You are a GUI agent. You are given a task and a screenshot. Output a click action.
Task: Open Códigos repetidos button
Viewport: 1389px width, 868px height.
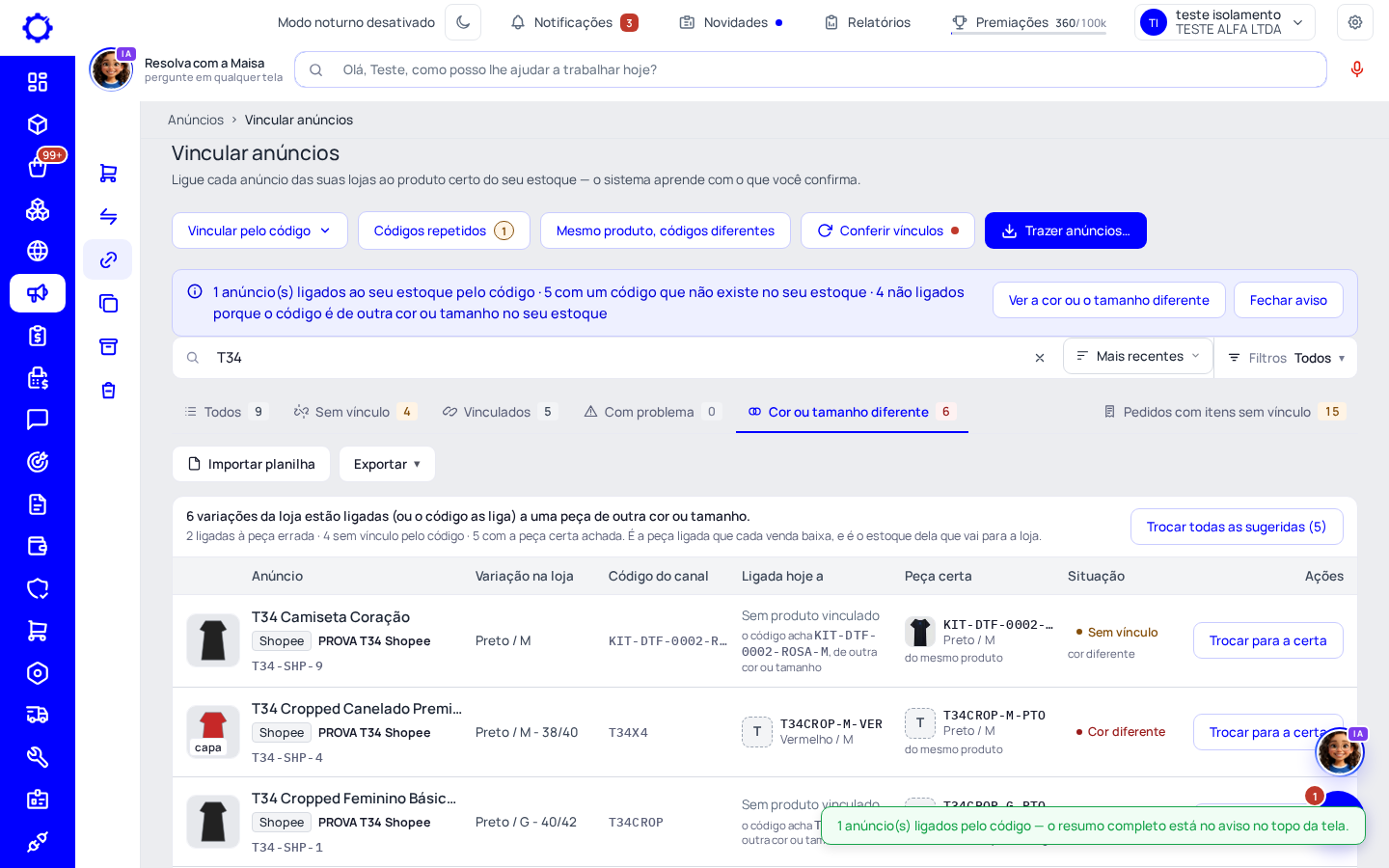pos(444,231)
